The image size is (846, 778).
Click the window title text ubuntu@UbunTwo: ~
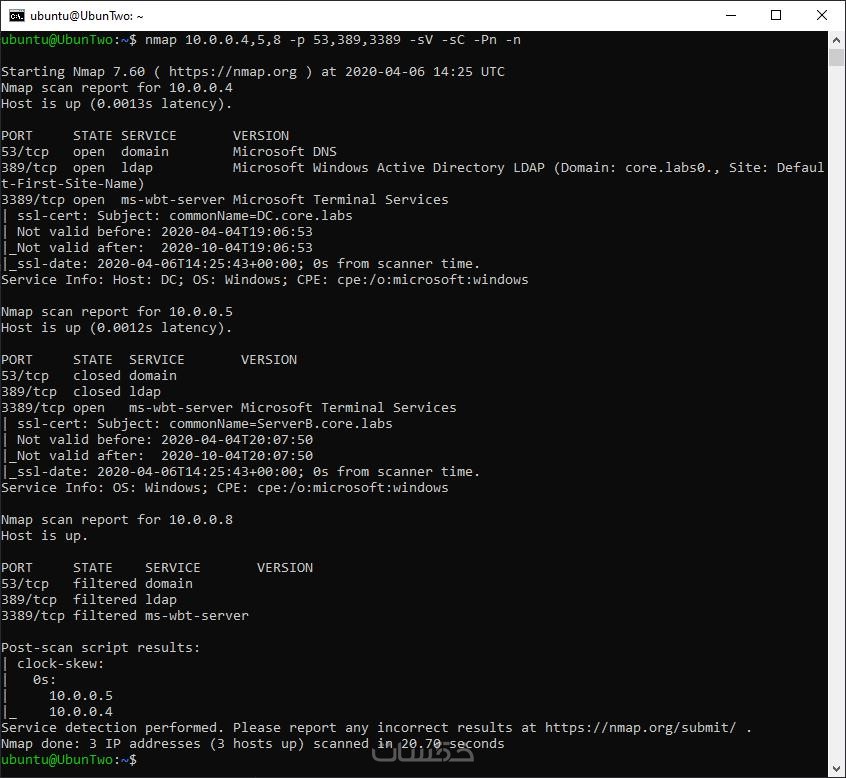click(x=86, y=16)
